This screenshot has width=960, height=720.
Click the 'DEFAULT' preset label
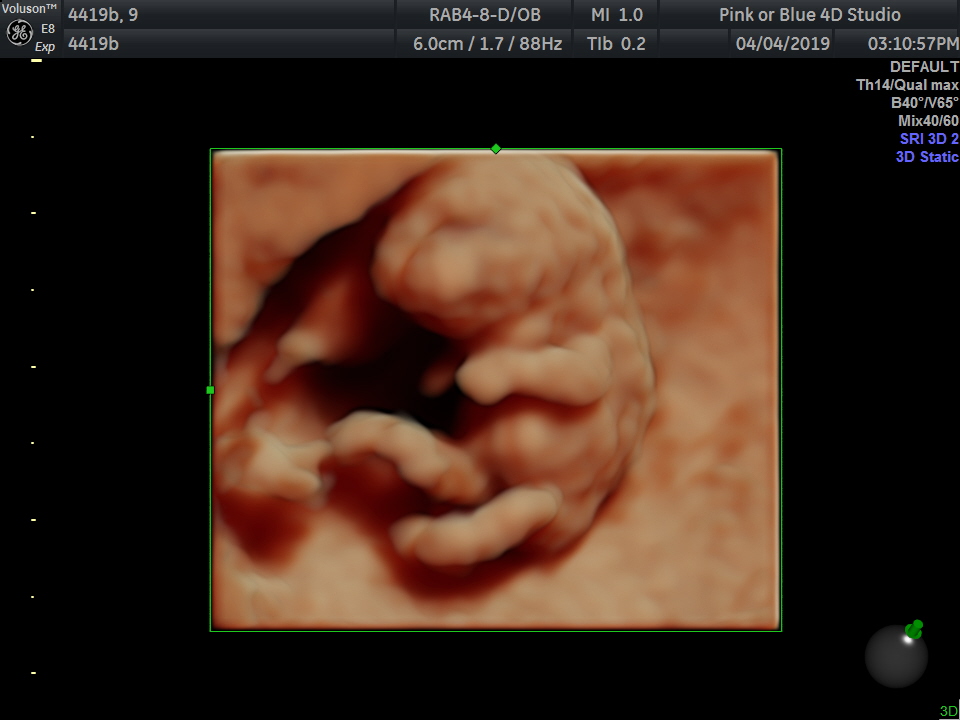[924, 67]
